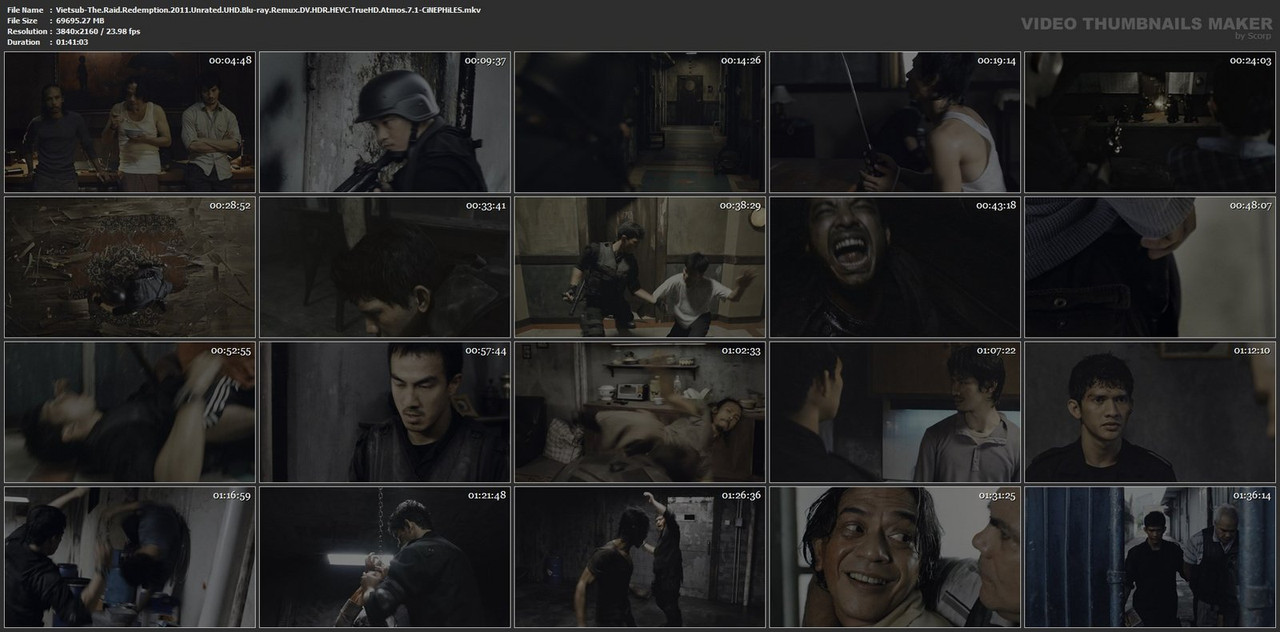Open the frame at 00:33:41
1280x632 pixels.
tap(385, 267)
